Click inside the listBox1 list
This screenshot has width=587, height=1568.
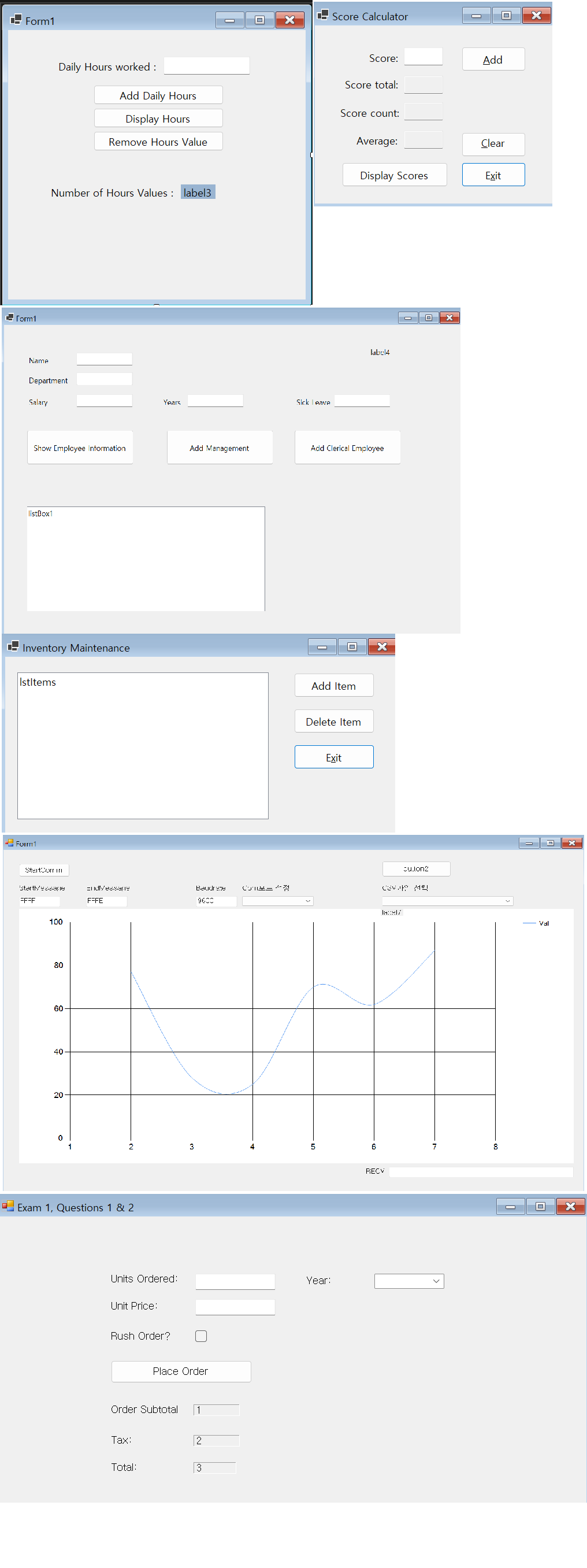[146, 559]
